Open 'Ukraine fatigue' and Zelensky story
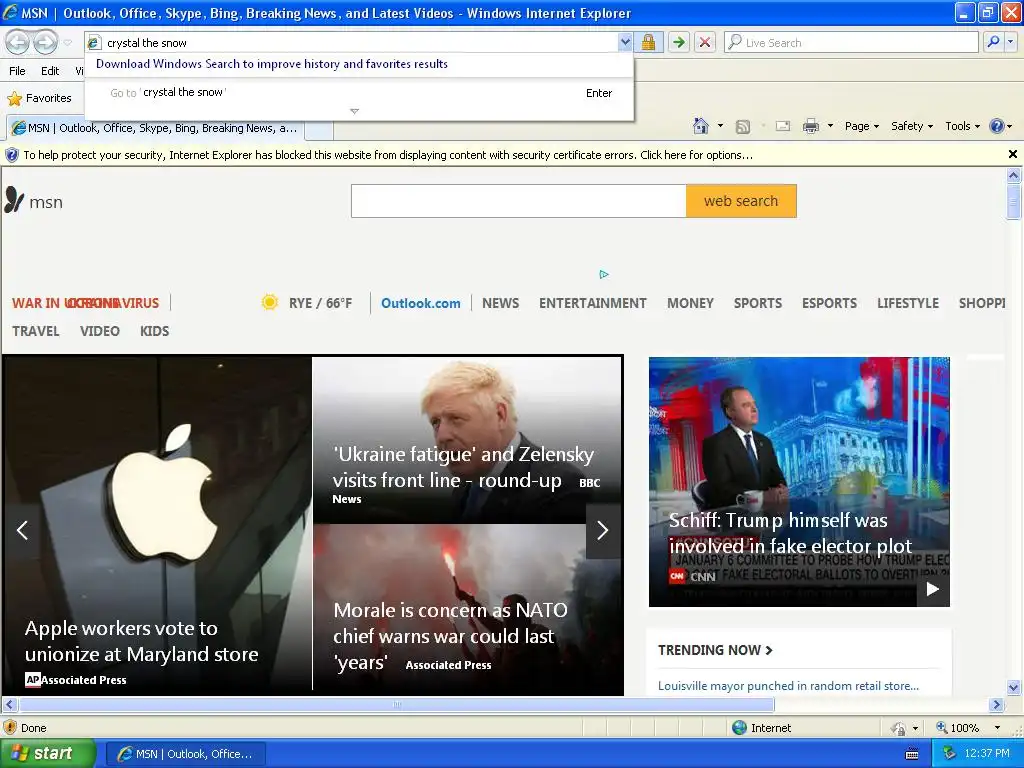This screenshot has width=1024, height=768. pos(463,467)
